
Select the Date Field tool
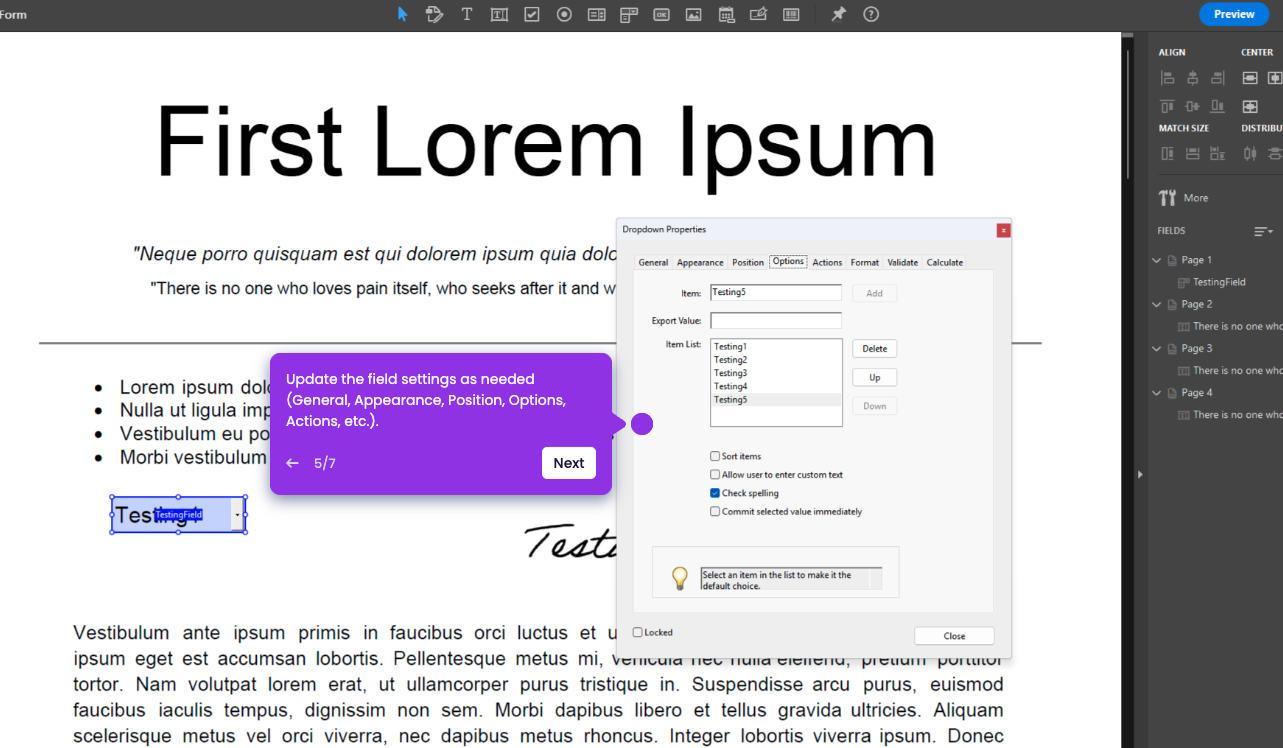726,14
